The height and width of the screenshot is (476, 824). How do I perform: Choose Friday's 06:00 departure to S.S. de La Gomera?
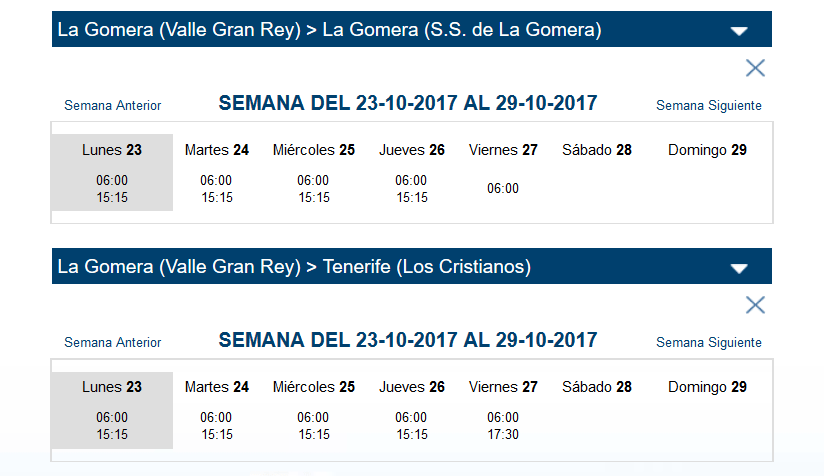tap(503, 189)
